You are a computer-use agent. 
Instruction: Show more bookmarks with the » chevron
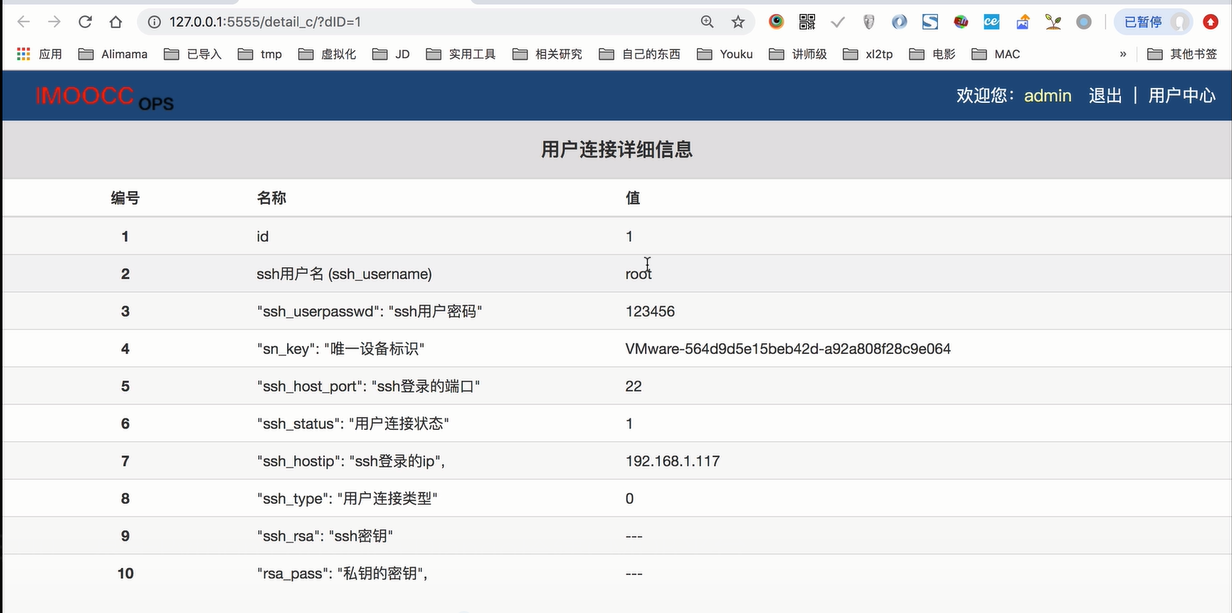pos(1123,54)
